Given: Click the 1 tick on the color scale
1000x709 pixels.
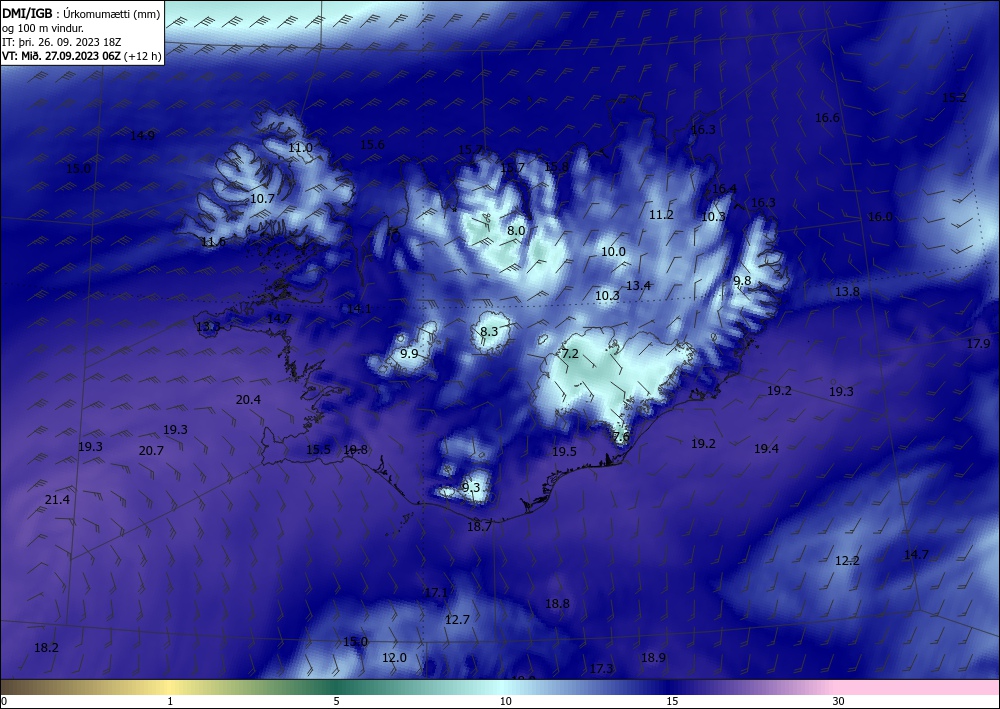Looking at the screenshot, I should click(x=170, y=701).
